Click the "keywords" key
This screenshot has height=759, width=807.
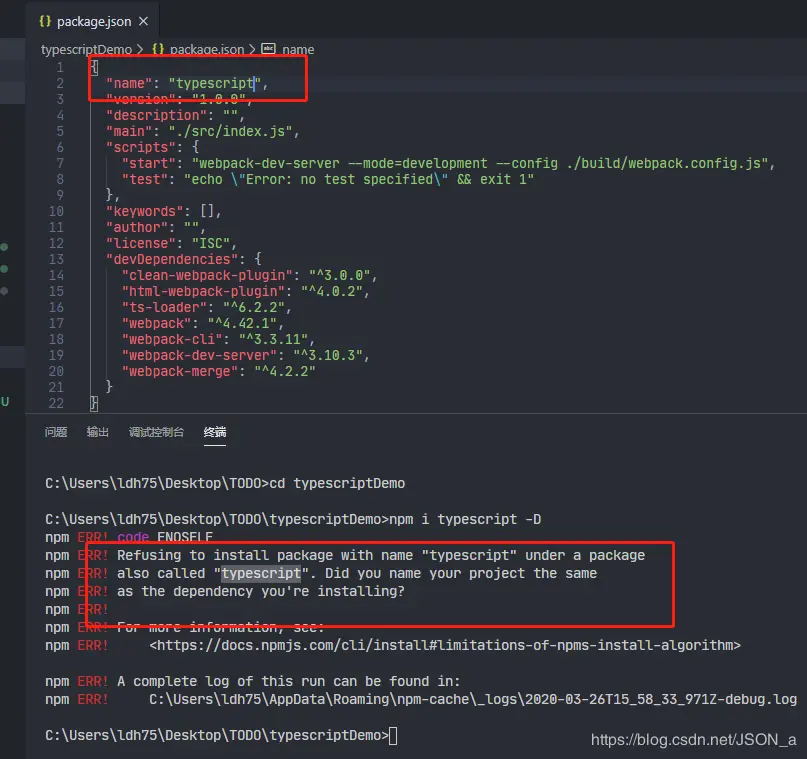(145, 211)
